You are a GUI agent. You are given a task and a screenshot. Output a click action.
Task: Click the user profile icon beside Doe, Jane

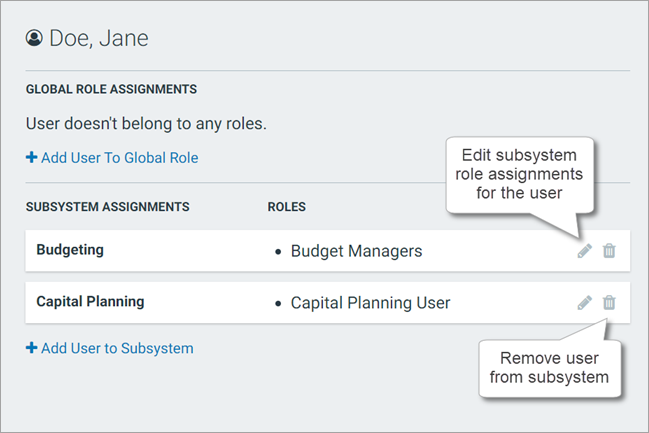[x=34, y=39]
